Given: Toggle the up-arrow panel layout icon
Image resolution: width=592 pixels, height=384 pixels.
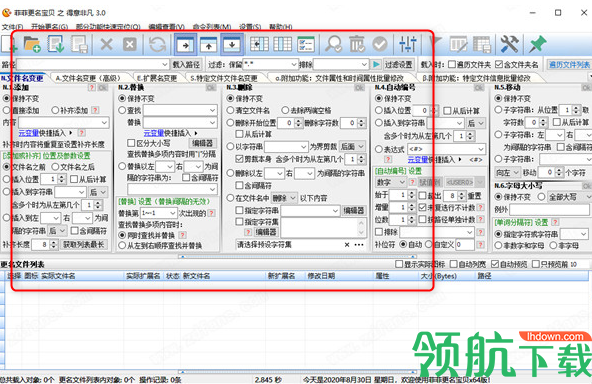Looking at the screenshot, I should [x=208, y=45].
